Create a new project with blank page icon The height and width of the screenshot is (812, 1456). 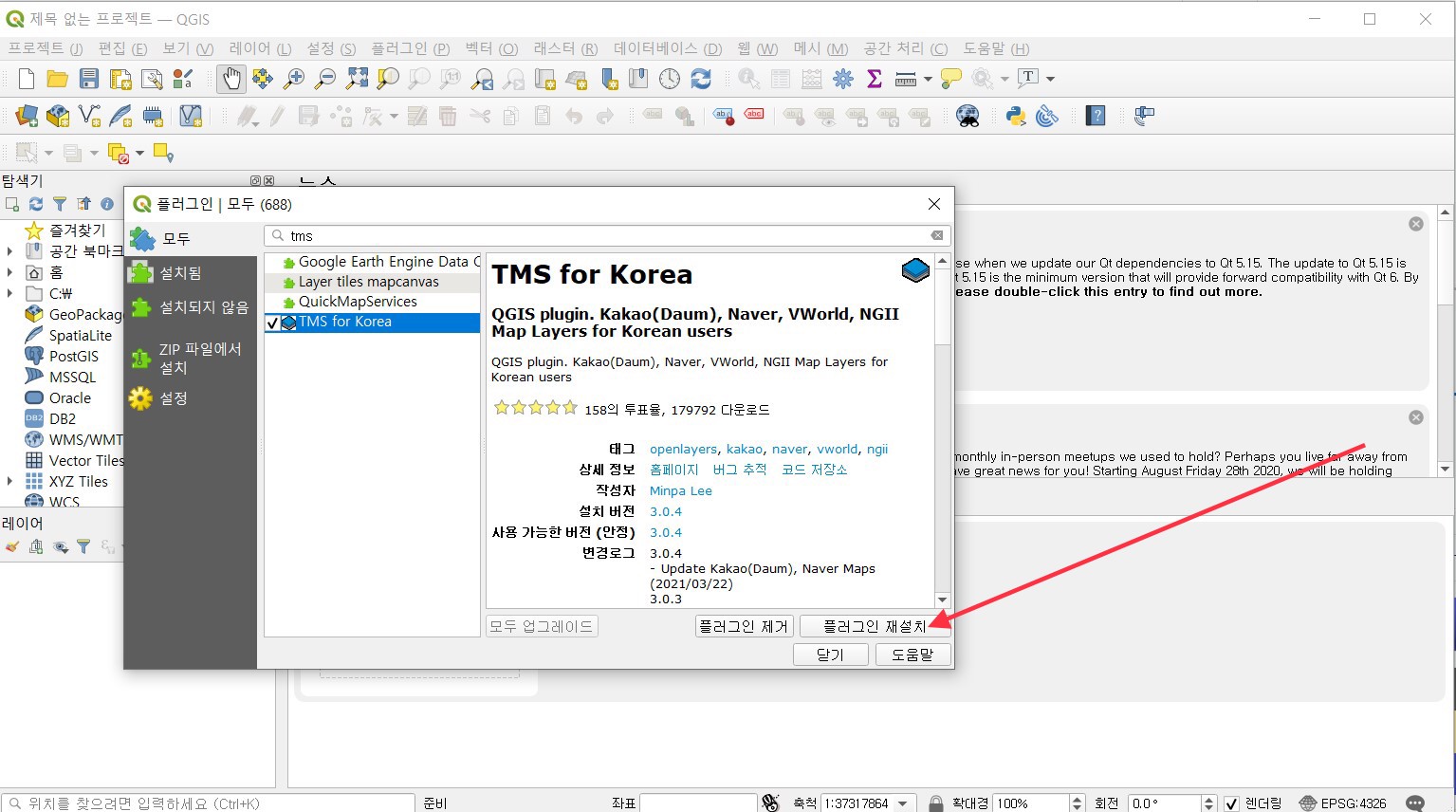[27, 79]
